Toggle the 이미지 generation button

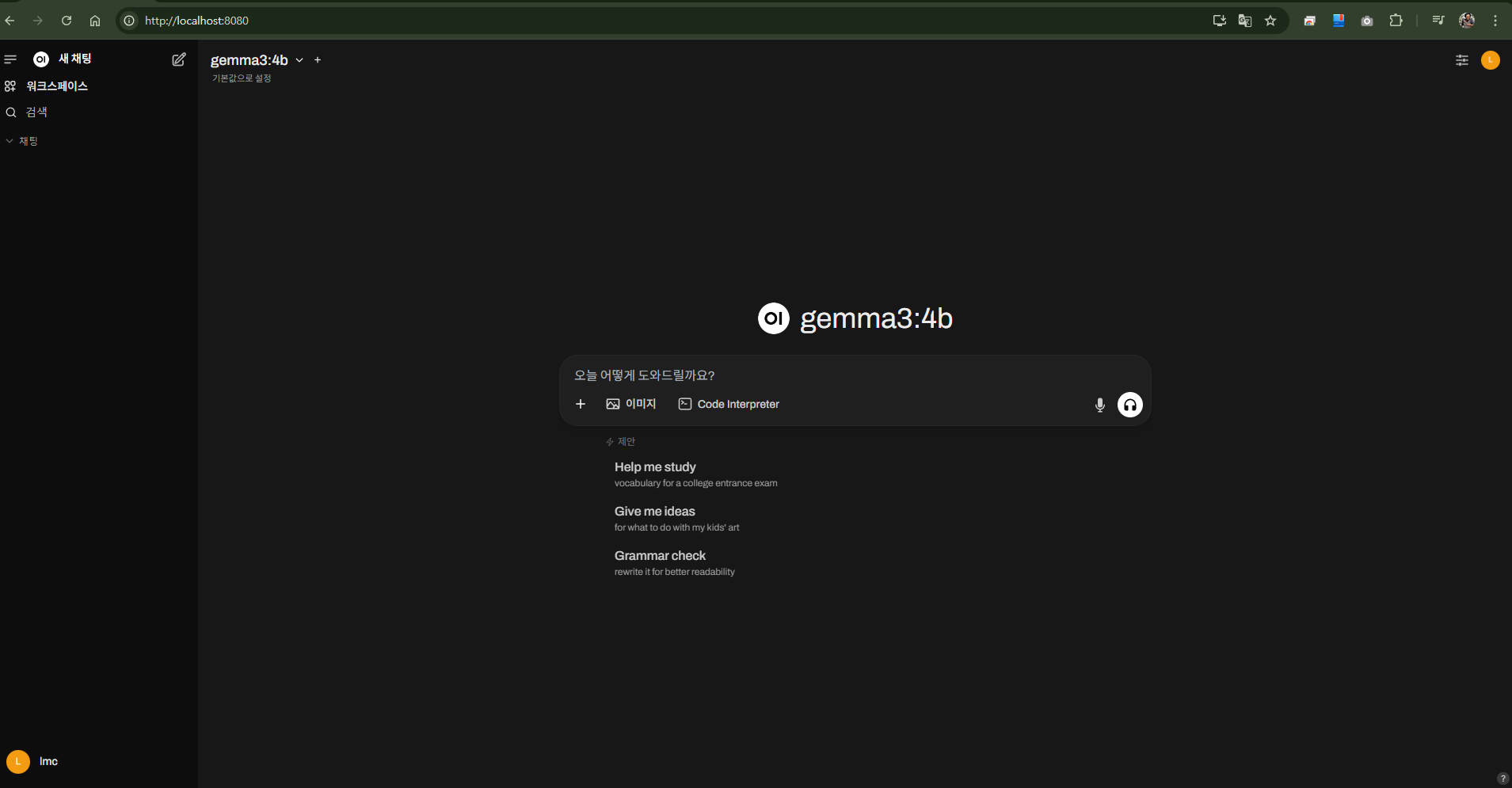[x=631, y=404]
